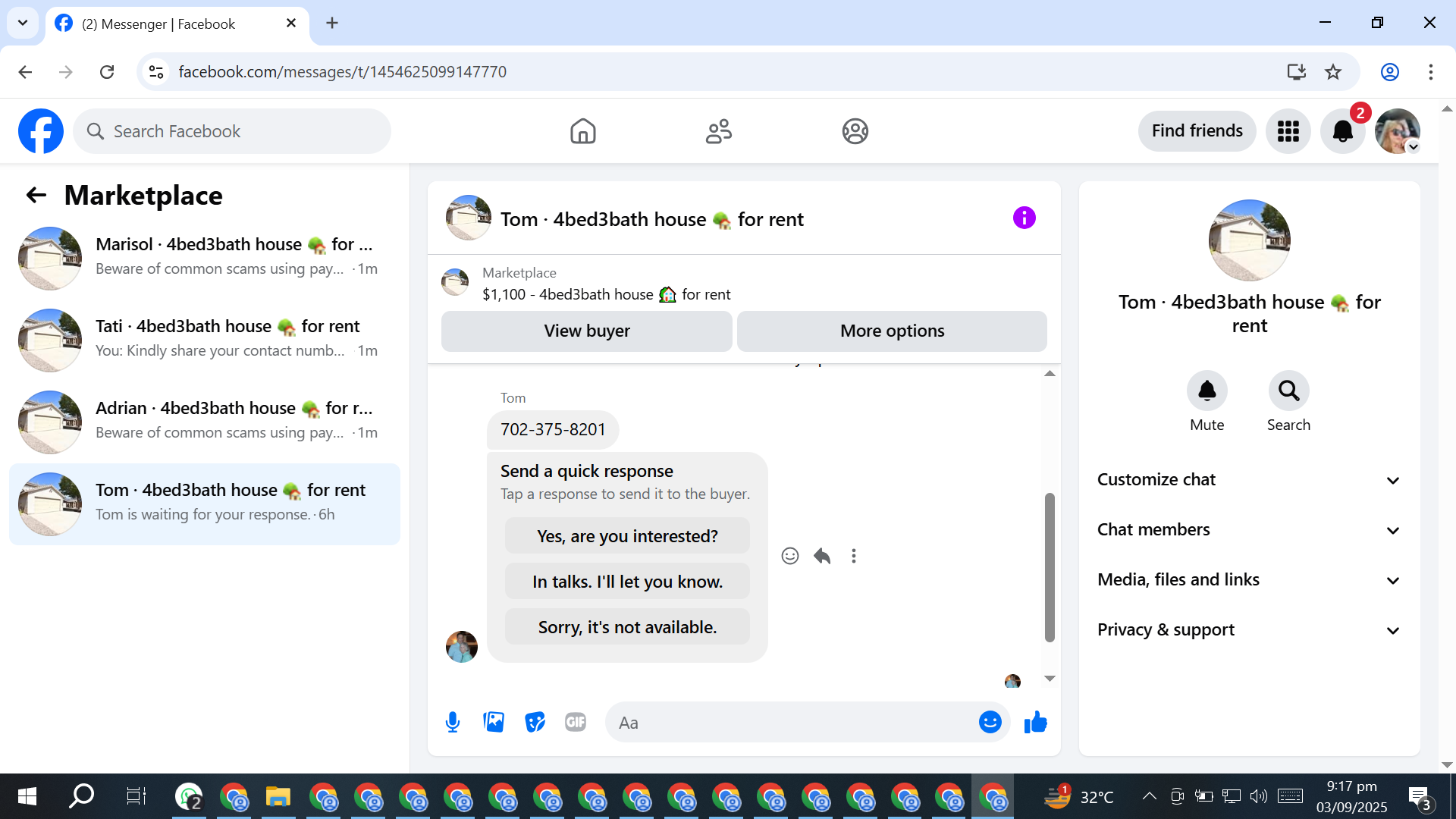
Task: Click the Find friends button
Action: tap(1197, 131)
